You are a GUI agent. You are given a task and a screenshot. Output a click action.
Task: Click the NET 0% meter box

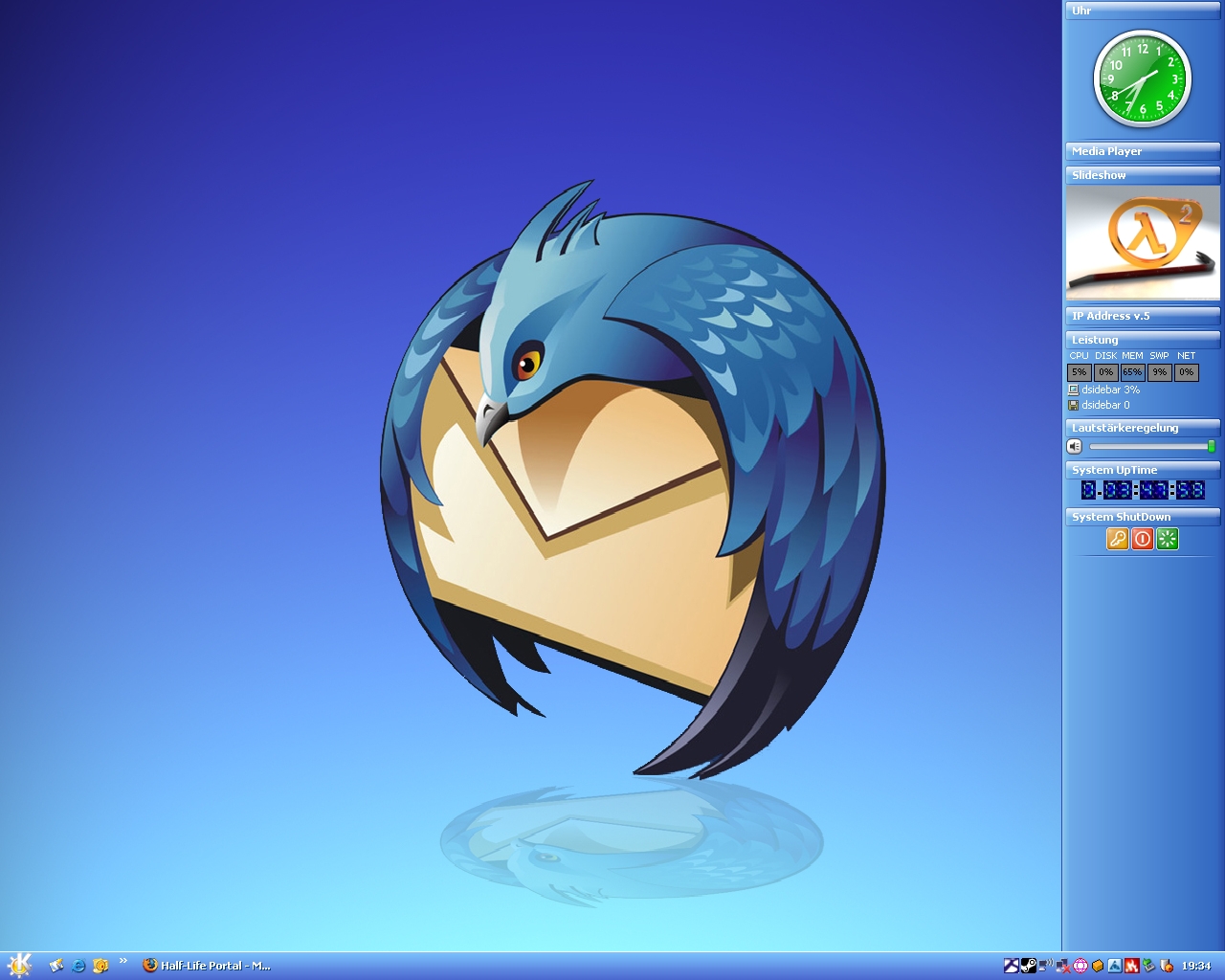(x=1186, y=372)
